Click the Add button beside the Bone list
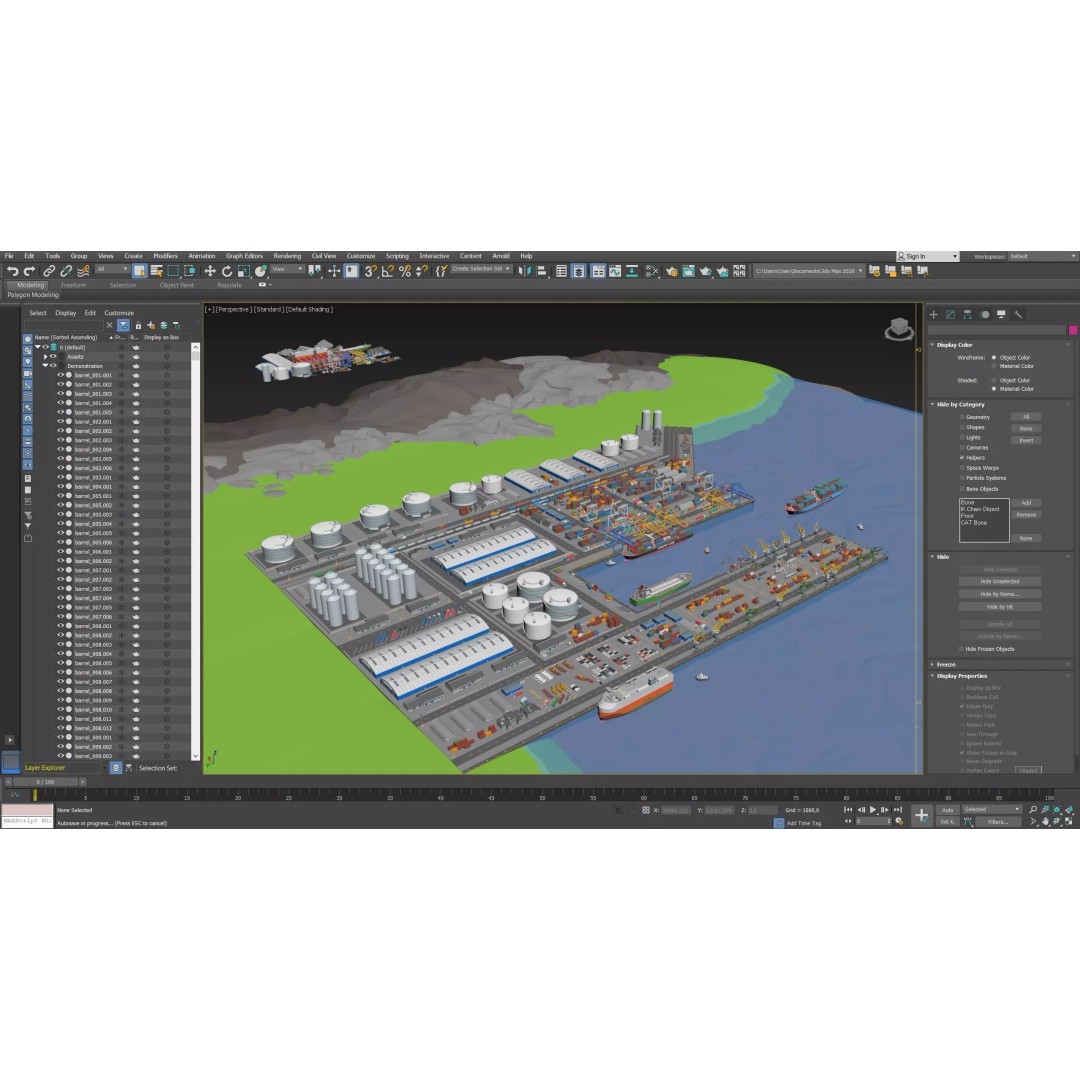 click(x=1026, y=503)
